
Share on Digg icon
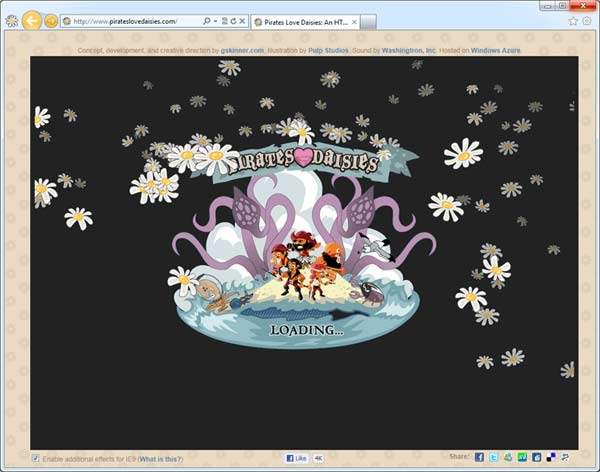pos(536,457)
